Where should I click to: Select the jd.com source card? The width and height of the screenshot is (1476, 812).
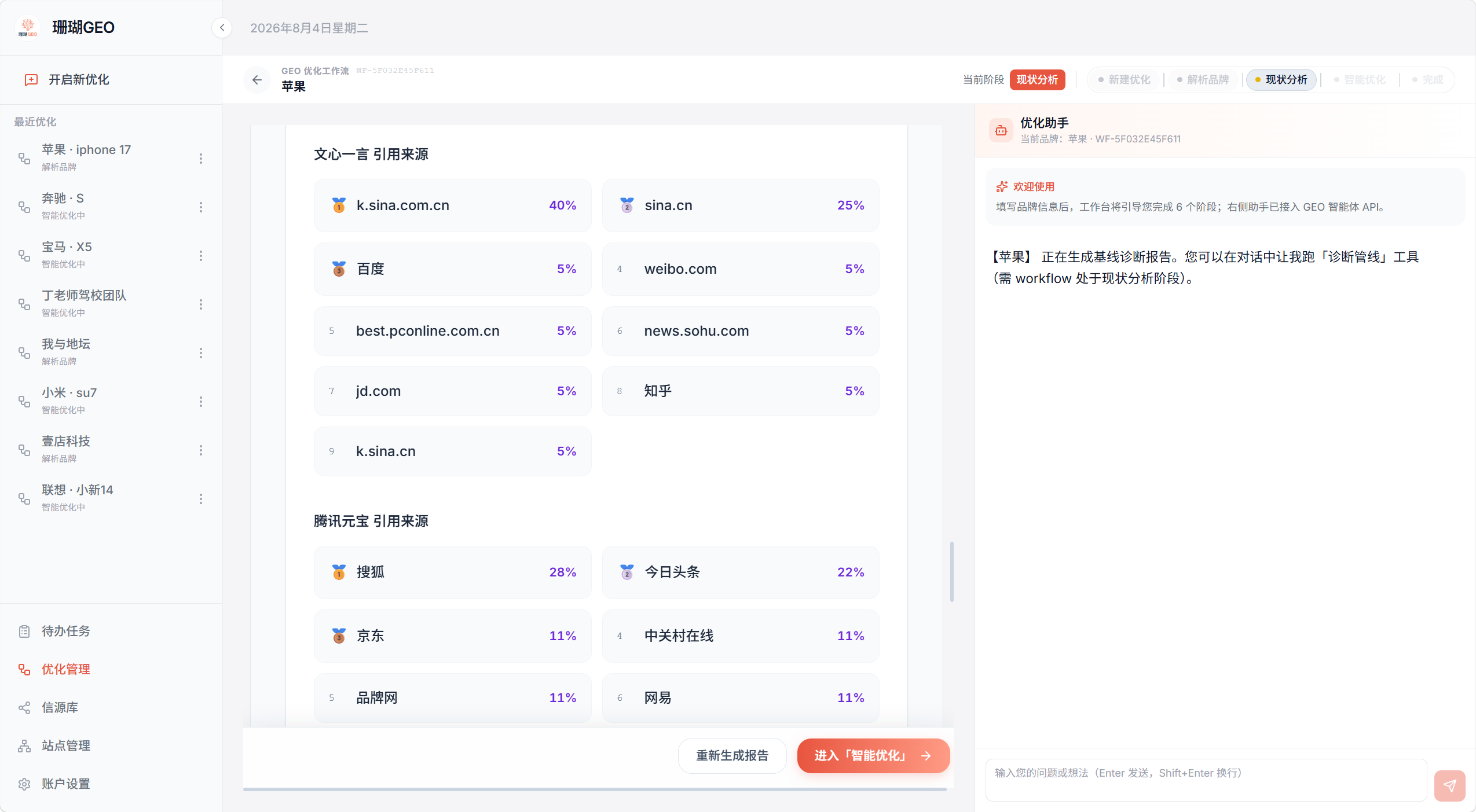(453, 391)
